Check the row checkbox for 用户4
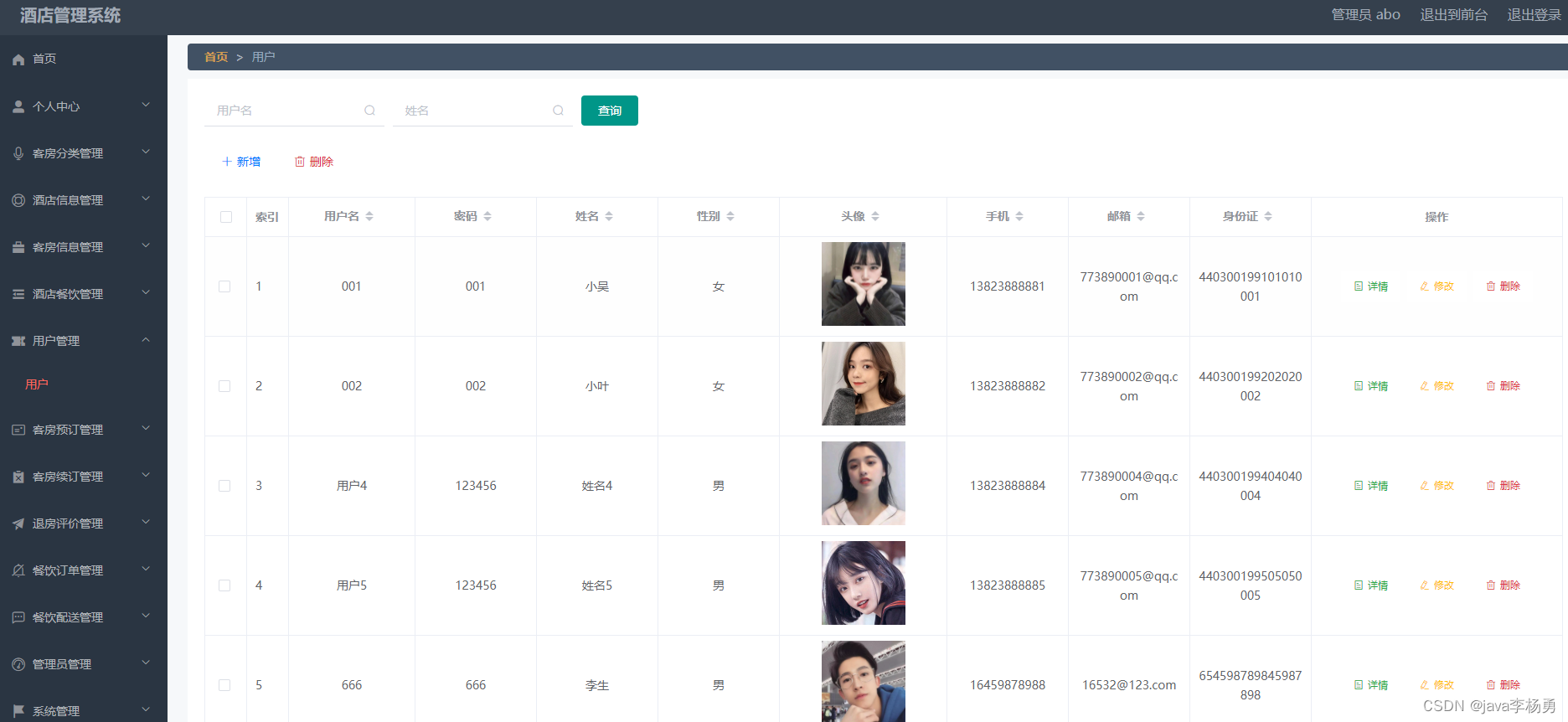This screenshot has height=722, width=1568. [x=224, y=486]
